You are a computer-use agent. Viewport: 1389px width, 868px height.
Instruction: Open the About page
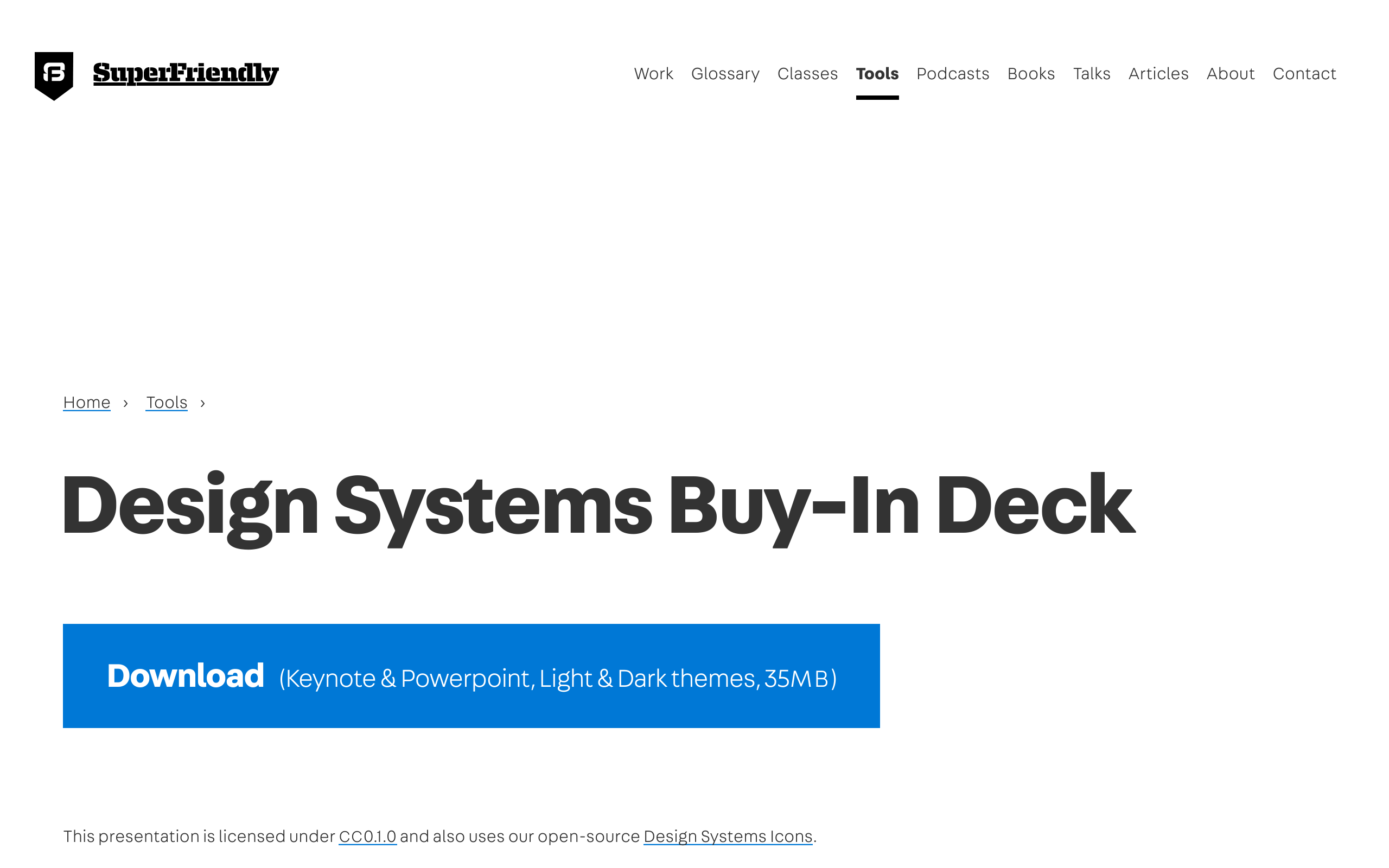[x=1231, y=73]
